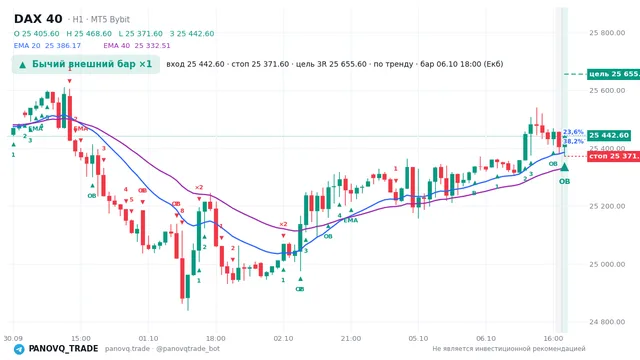Click the '15:00' time axis label
The width and height of the screenshot is (640, 360).
pyautogui.click(x=81, y=338)
